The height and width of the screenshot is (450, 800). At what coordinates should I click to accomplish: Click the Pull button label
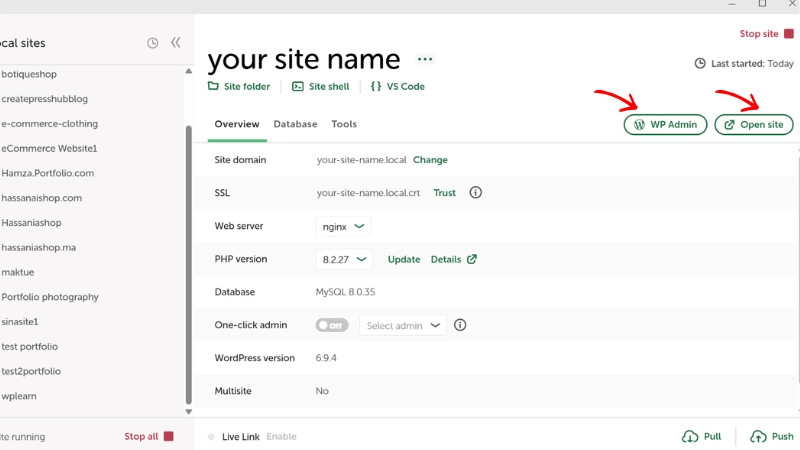[x=712, y=437]
